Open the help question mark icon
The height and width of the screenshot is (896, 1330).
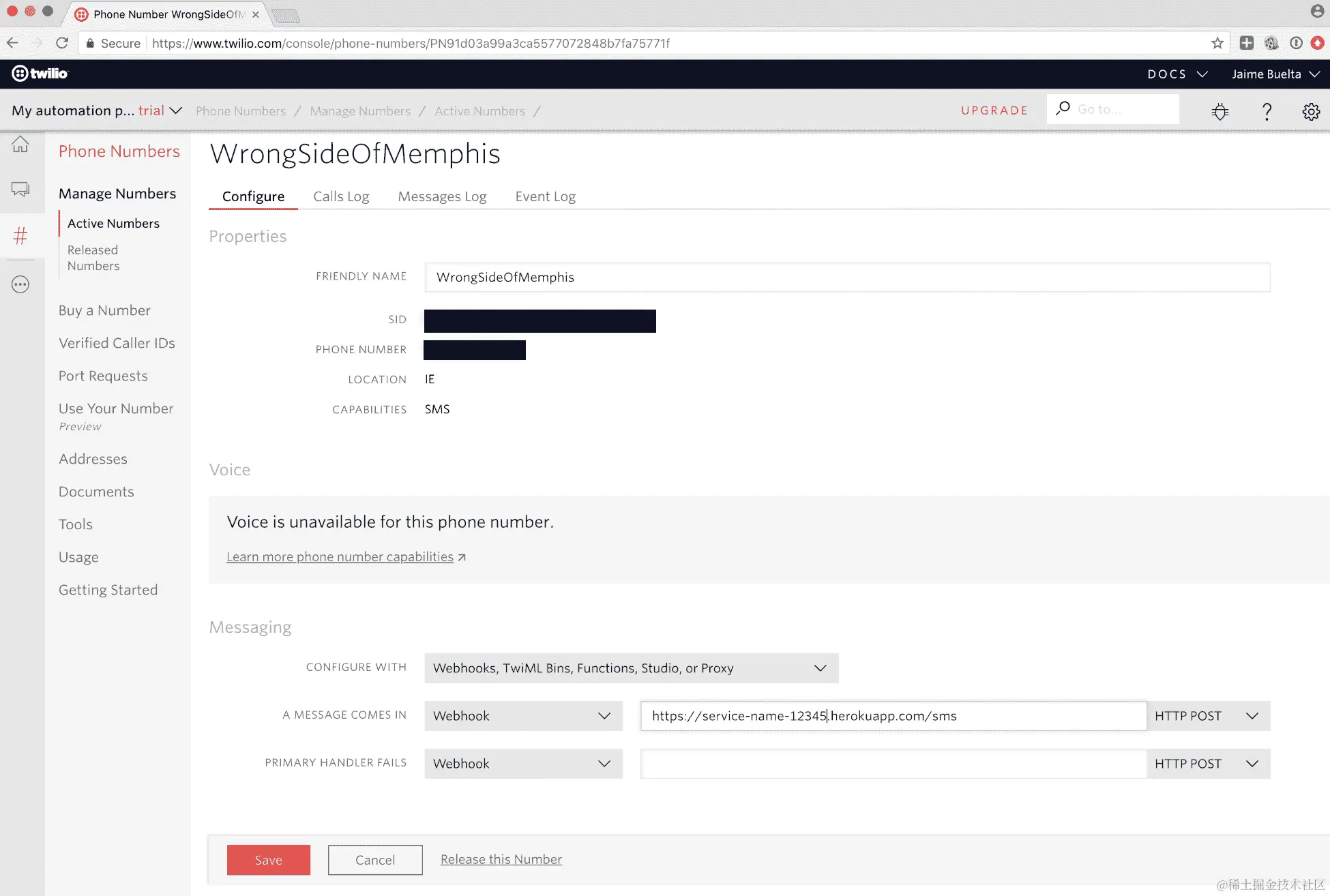pyautogui.click(x=1267, y=111)
